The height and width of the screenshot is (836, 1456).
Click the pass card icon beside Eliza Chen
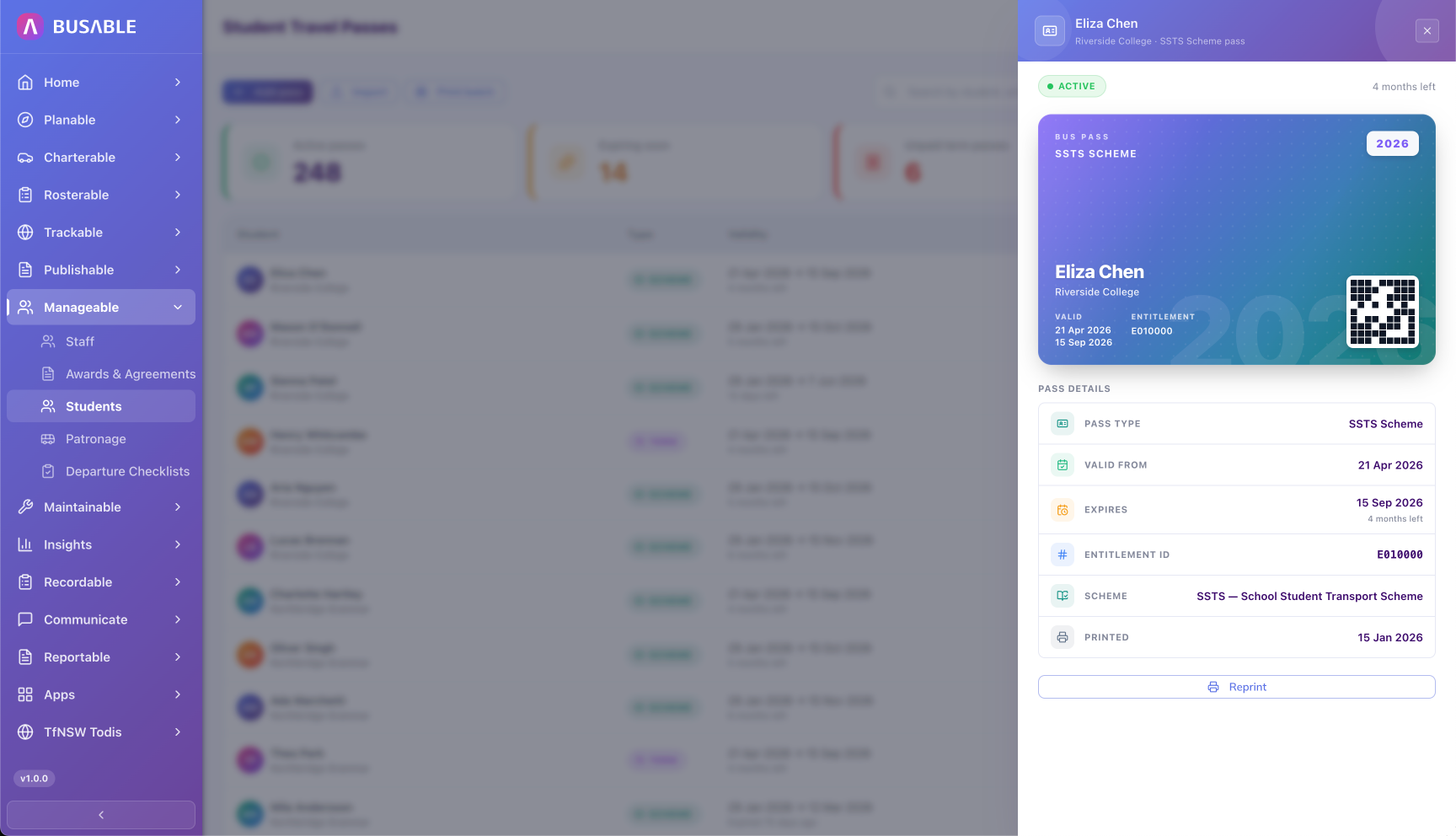[1050, 31]
